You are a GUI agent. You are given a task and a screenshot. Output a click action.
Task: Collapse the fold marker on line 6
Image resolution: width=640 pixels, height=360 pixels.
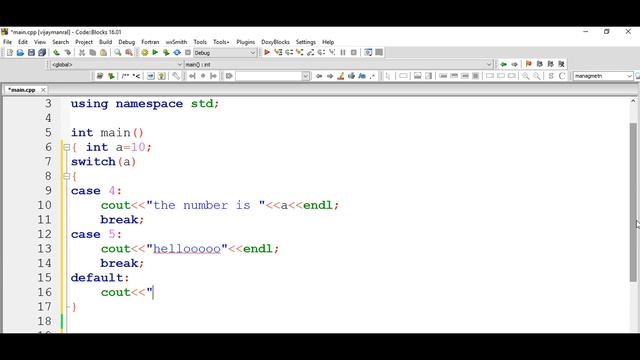[x=67, y=147]
